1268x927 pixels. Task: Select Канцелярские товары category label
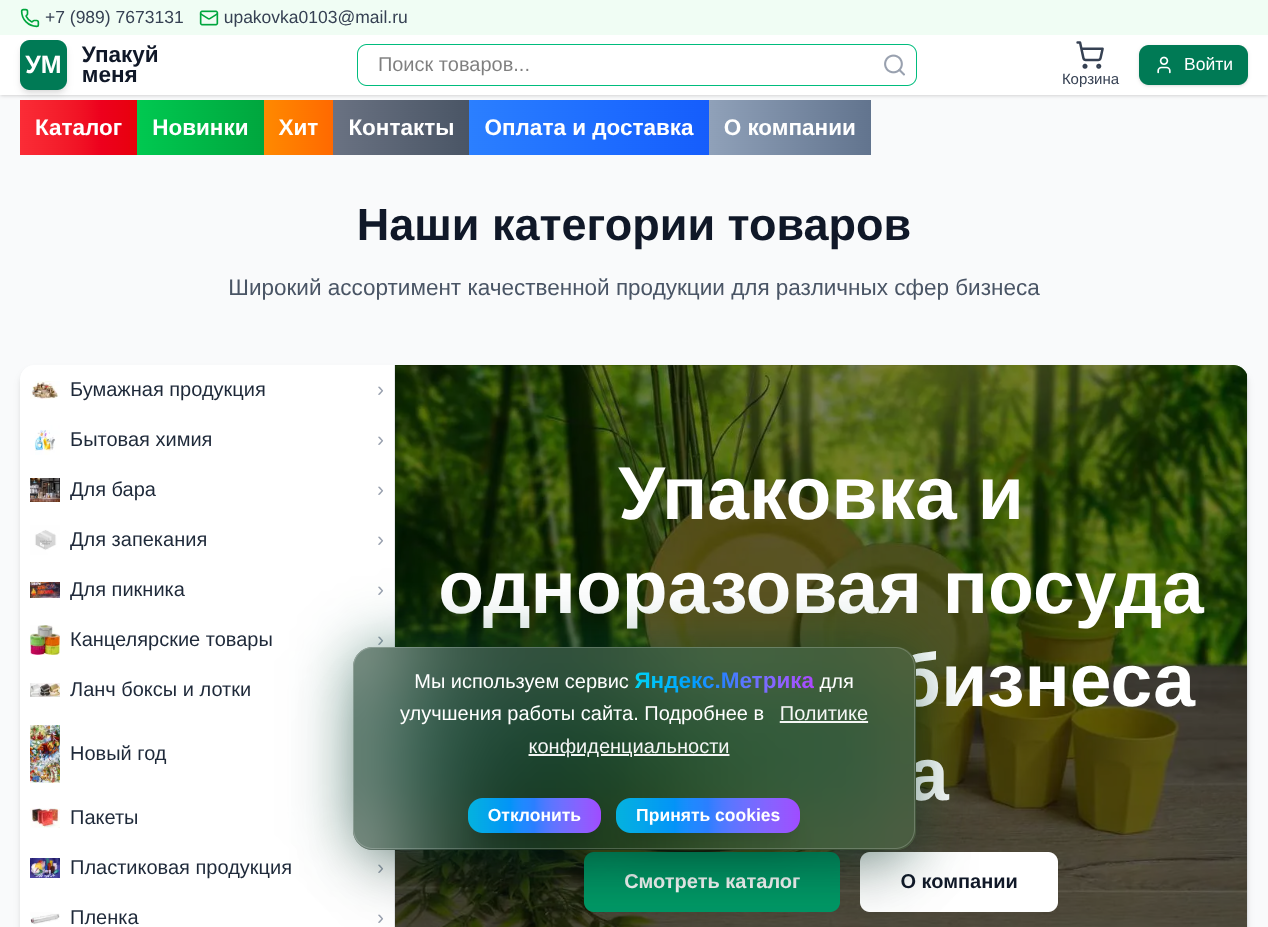pyautogui.click(x=171, y=640)
